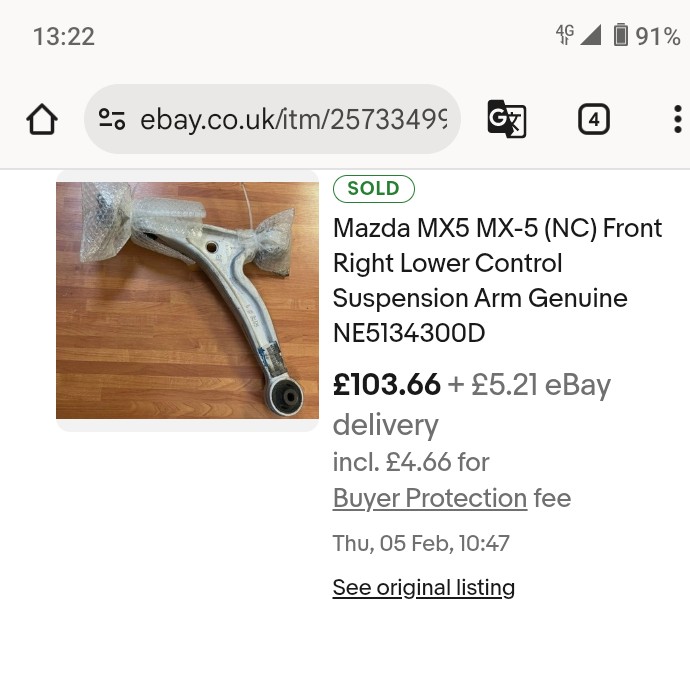690x682 pixels.
Task: Tap the browser home icon
Action: (x=42, y=120)
